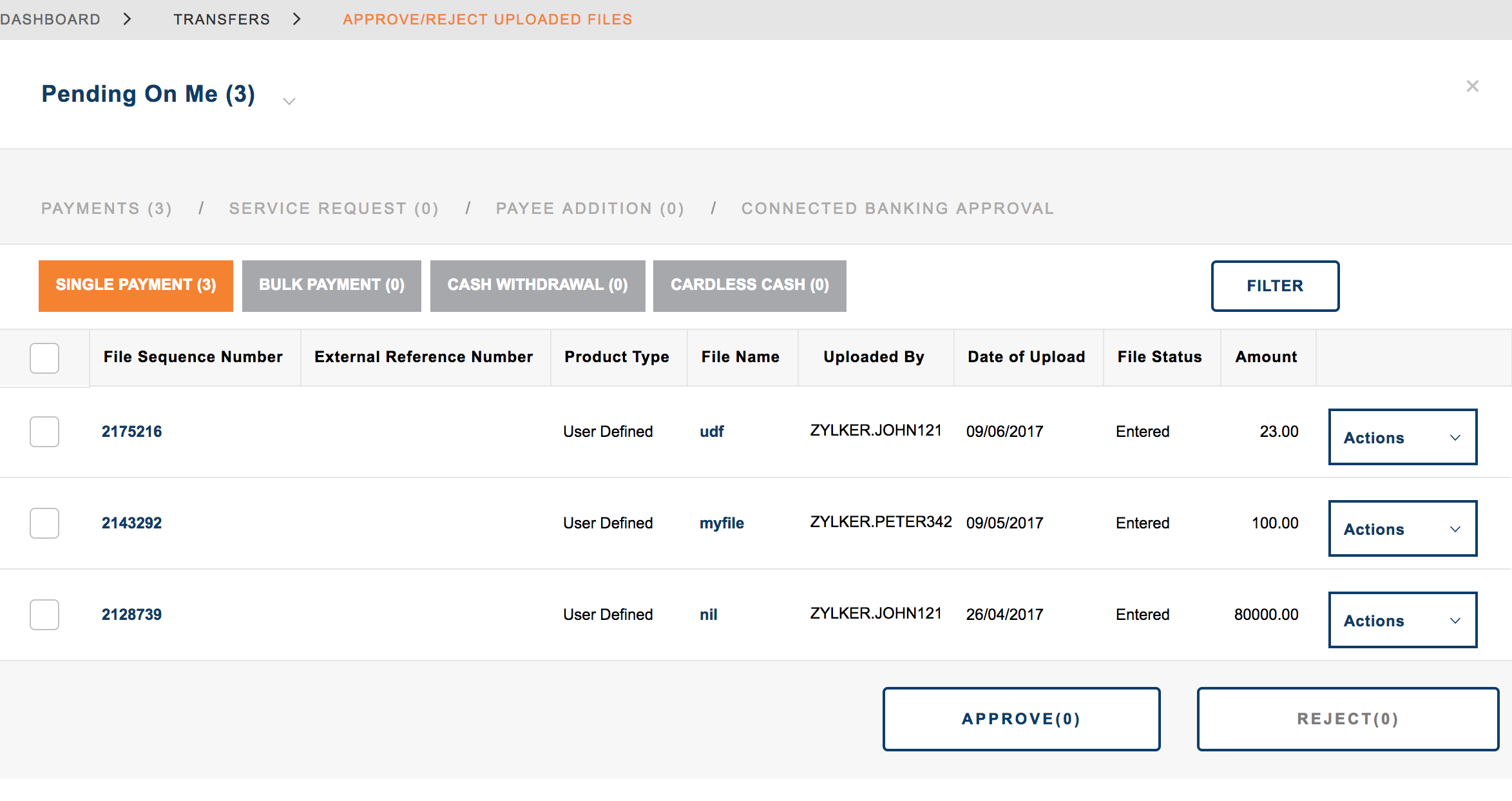Open the uploaded file named myfile
Screen dimensions: 1512x801
[x=721, y=523]
